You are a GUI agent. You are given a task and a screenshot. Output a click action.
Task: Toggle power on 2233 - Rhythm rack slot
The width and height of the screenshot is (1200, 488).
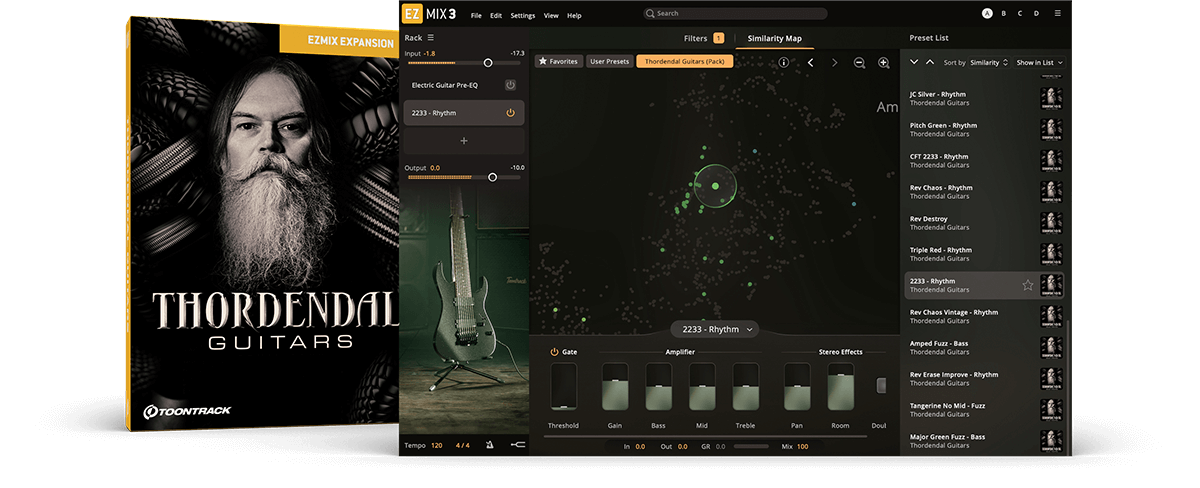(510, 113)
